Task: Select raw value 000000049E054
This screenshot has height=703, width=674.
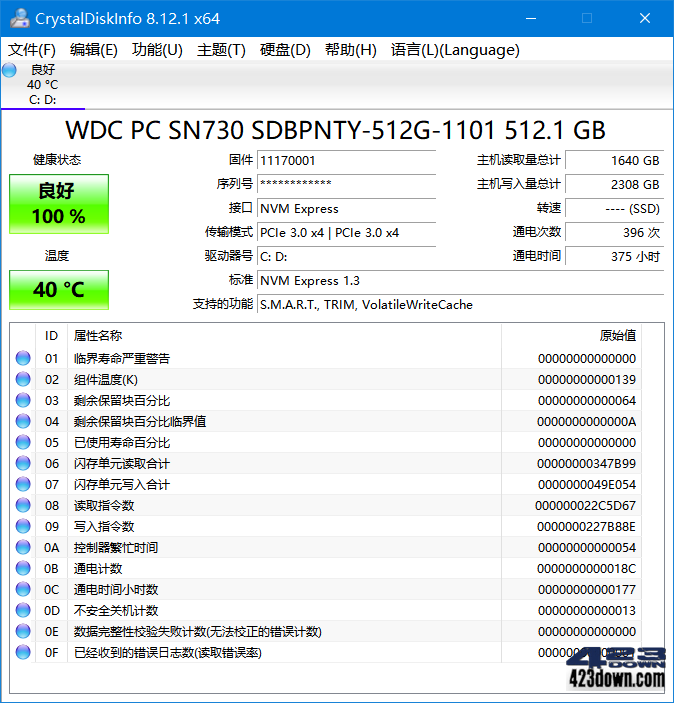Action: (587, 485)
